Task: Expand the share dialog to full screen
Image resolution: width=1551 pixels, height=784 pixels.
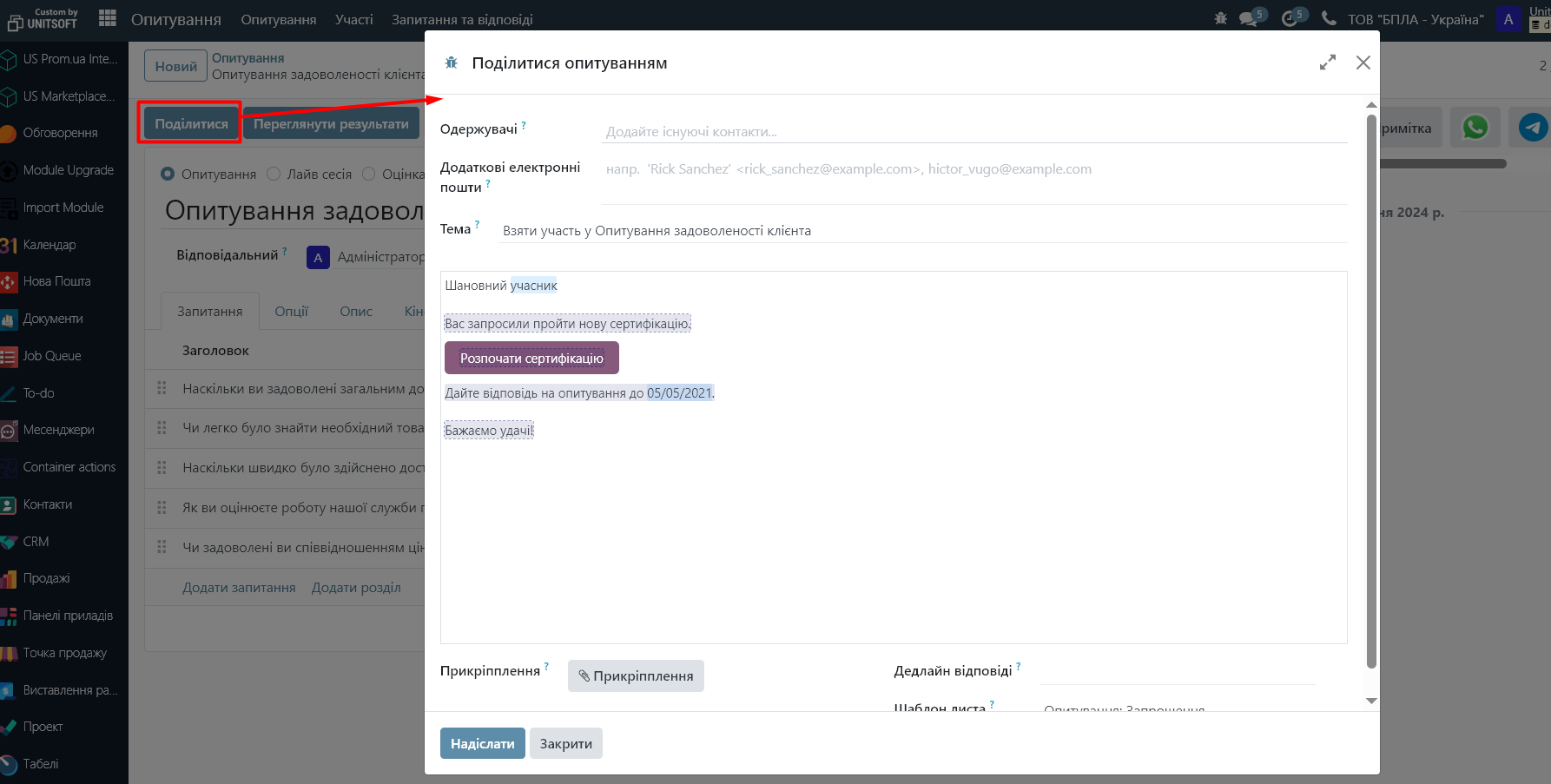Action: tap(1327, 63)
